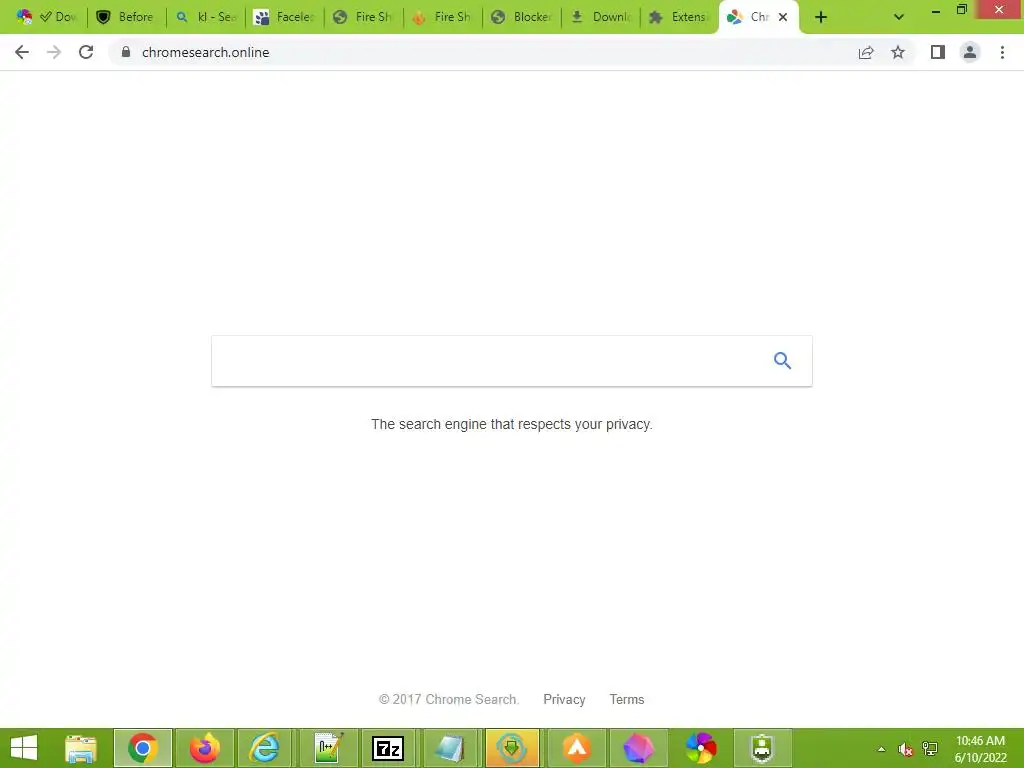Open the browser side panel
Screen dimensions: 1024x768
pos(938,52)
